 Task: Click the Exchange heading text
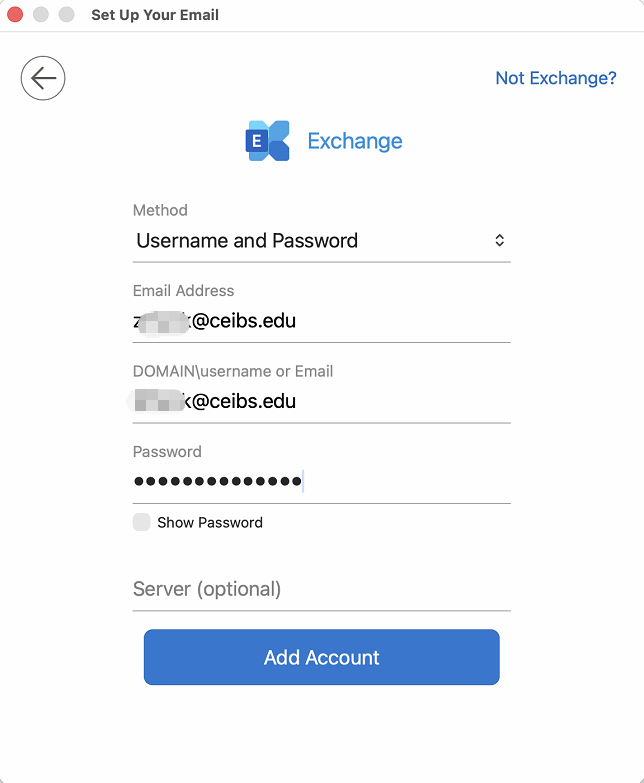[355, 141]
